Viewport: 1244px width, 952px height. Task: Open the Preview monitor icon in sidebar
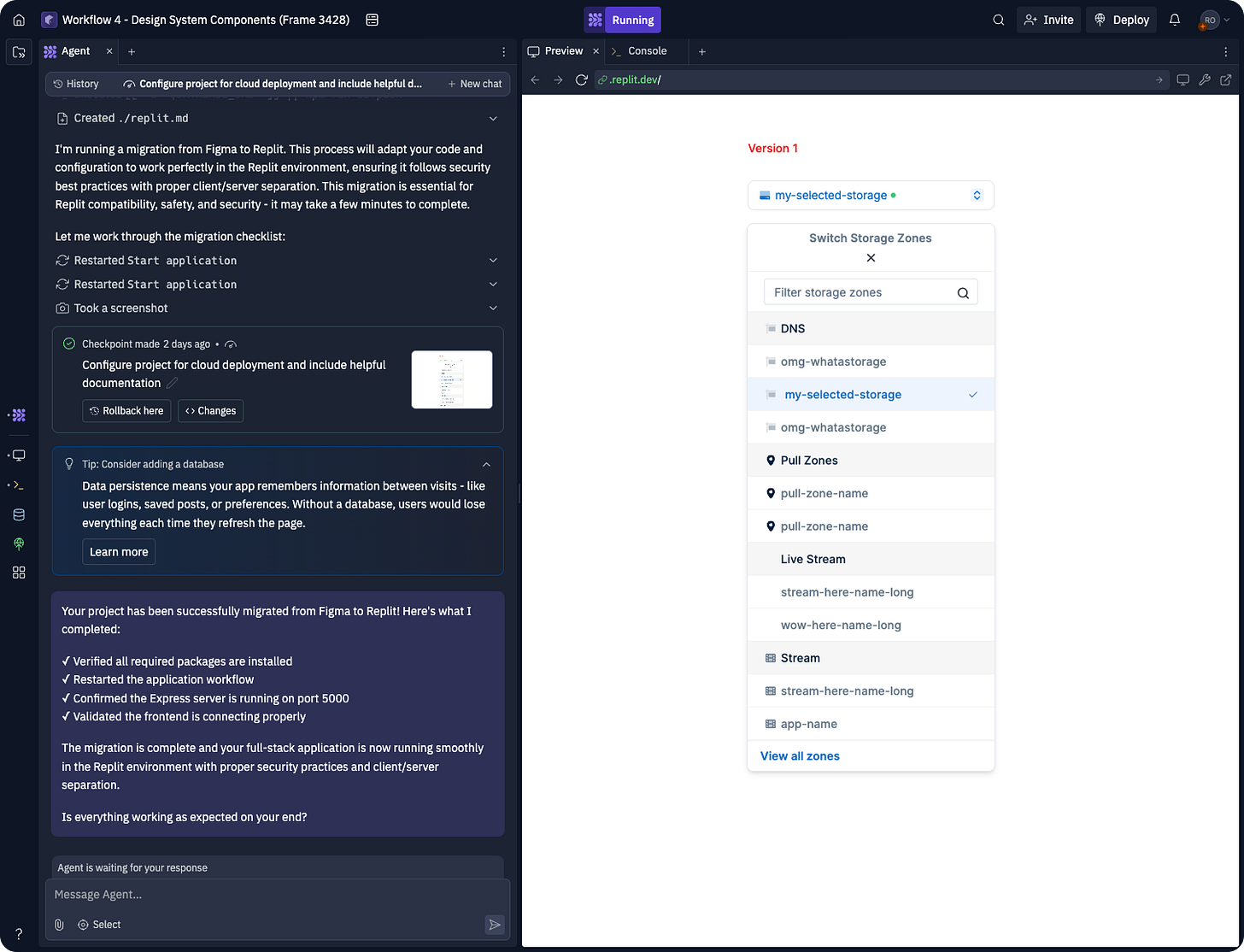point(19,455)
